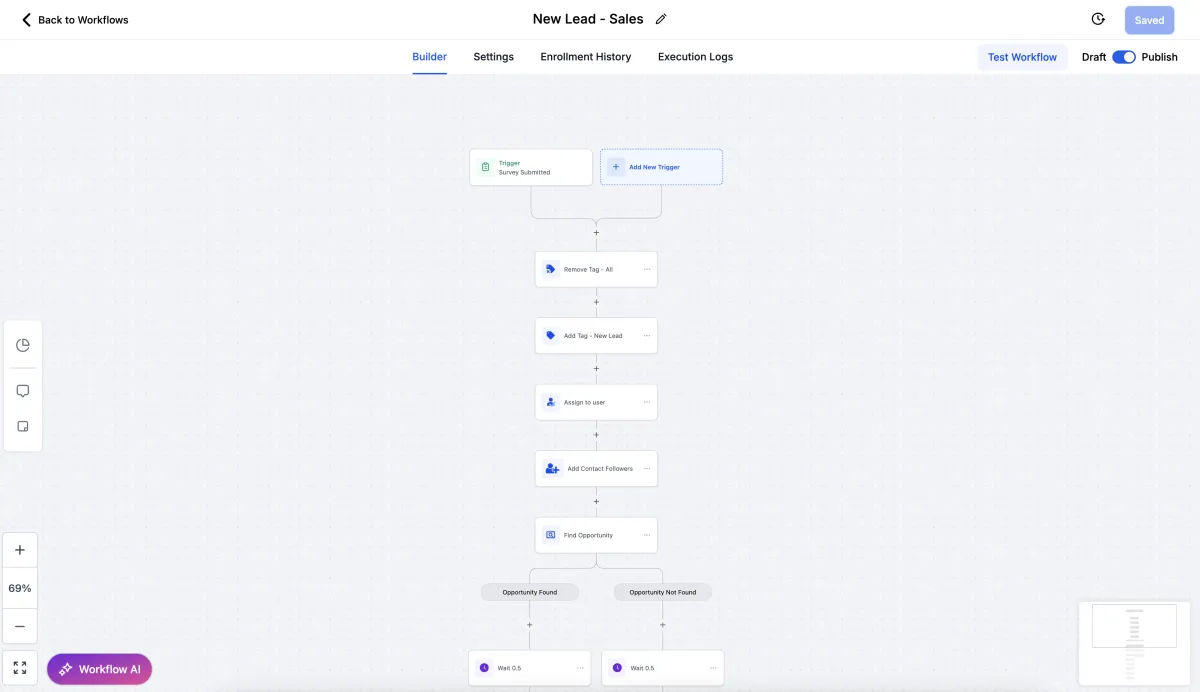The width and height of the screenshot is (1200, 692).
Task: Select the Survey Submitted trigger node
Action: [x=531, y=168]
